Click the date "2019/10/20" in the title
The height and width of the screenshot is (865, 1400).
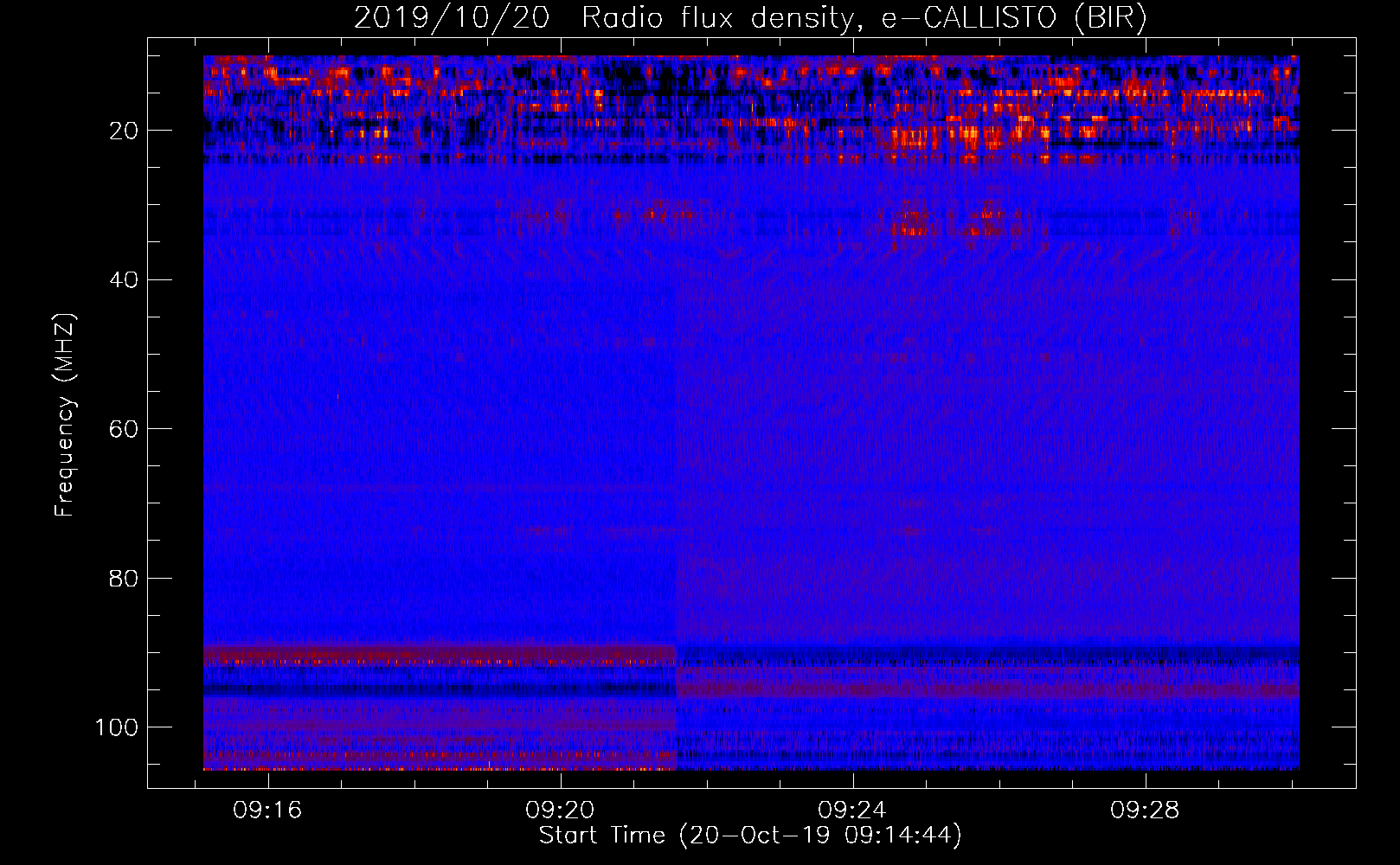click(452, 18)
